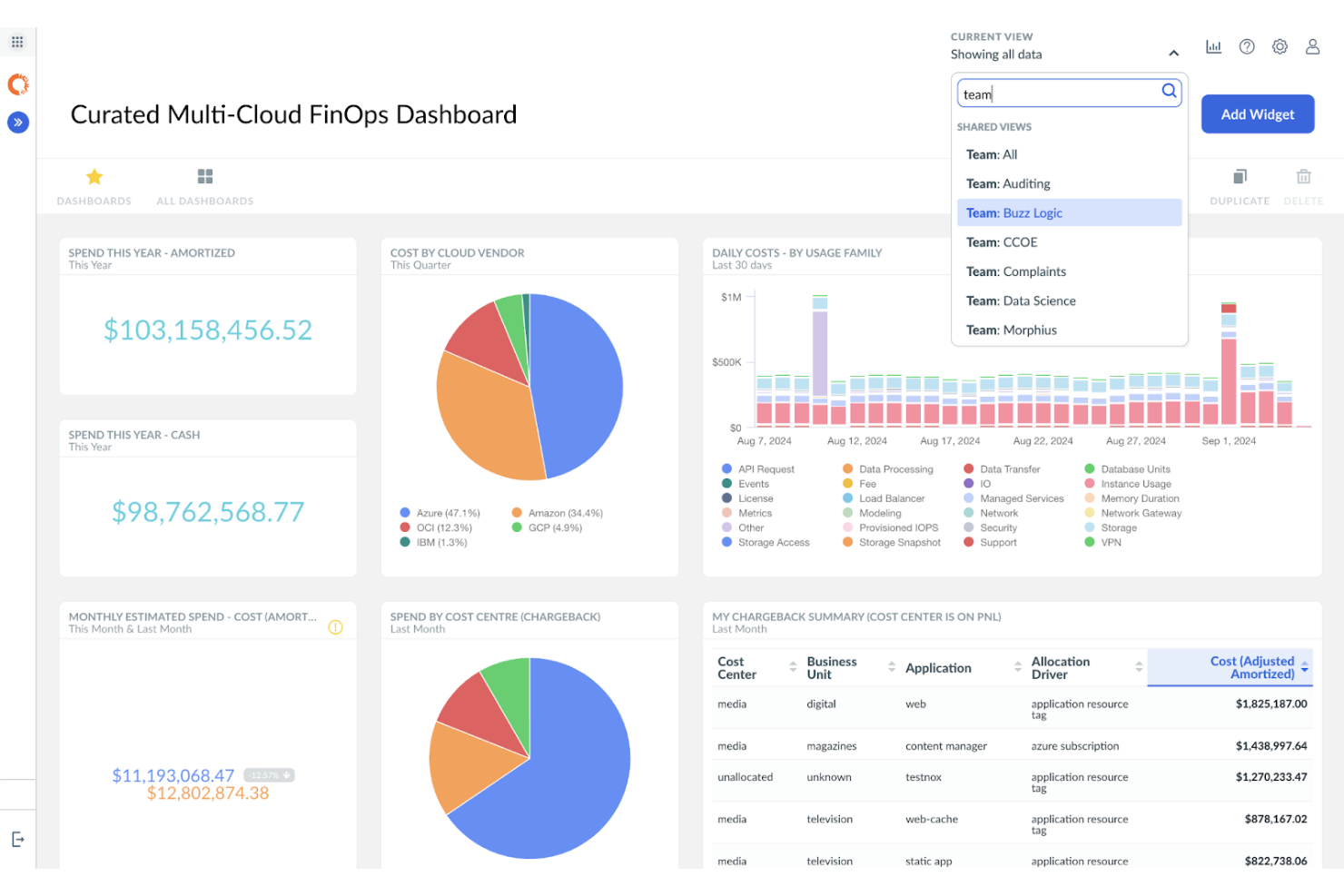Viewport: 1344px width, 896px height.
Task: Click the search magnifier in the view search box
Action: click(1169, 92)
